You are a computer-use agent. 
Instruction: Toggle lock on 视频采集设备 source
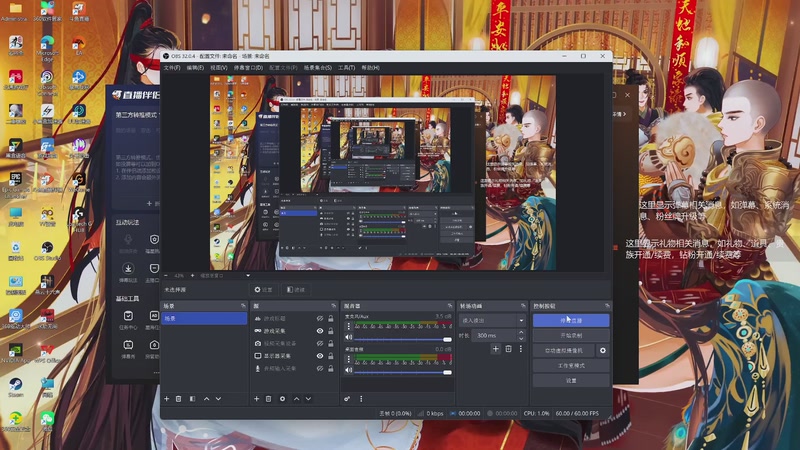pyautogui.click(x=331, y=343)
